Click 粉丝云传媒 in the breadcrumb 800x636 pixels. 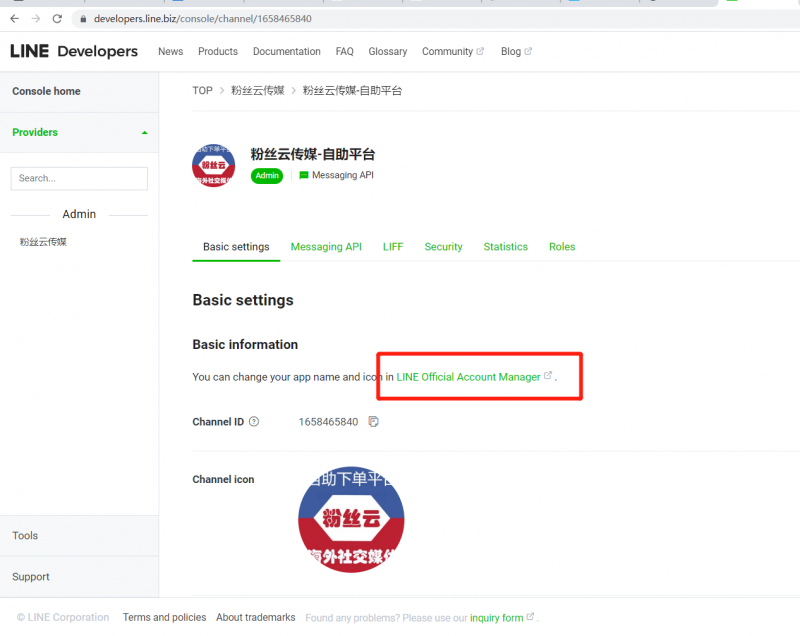(x=258, y=91)
